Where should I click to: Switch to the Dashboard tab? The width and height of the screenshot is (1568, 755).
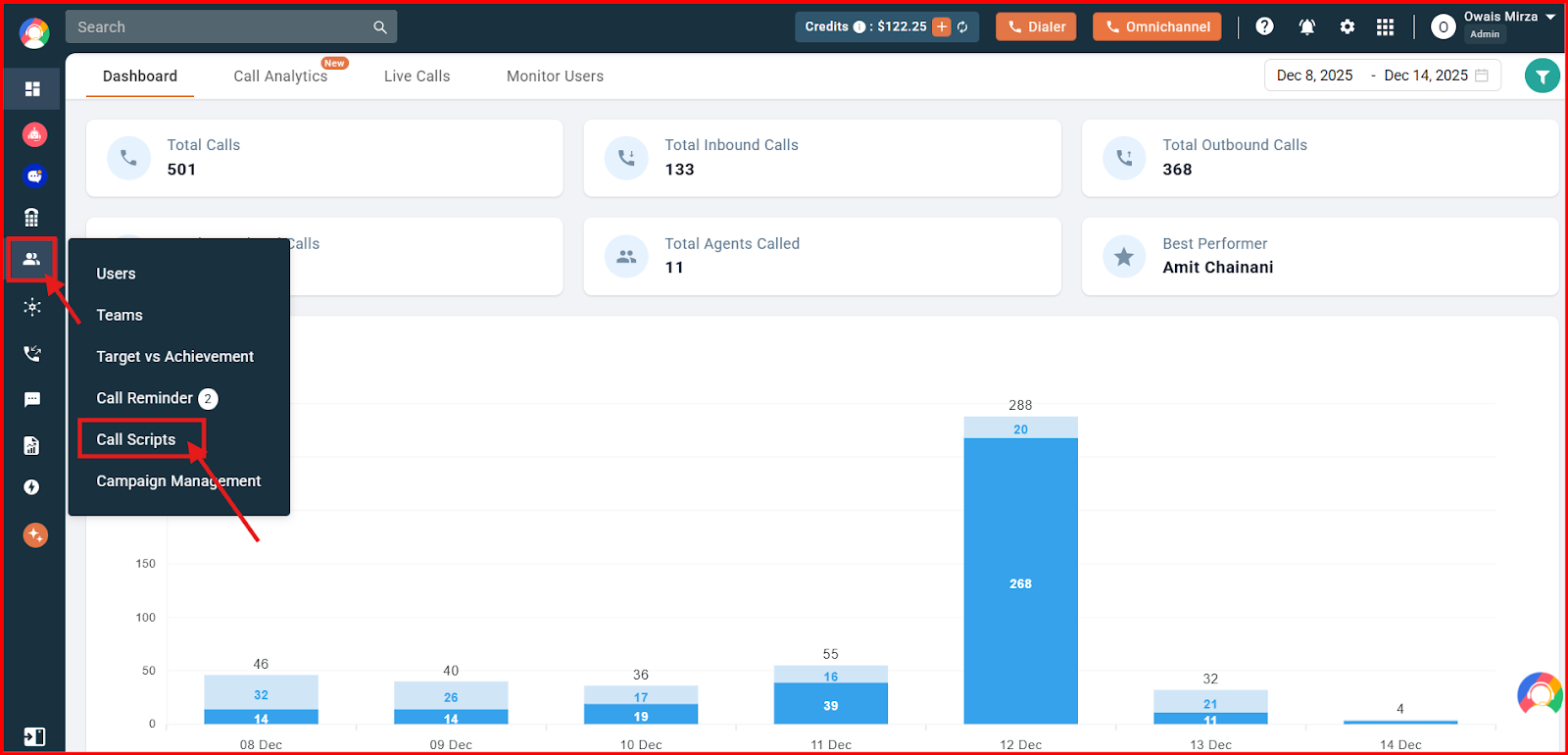click(140, 75)
